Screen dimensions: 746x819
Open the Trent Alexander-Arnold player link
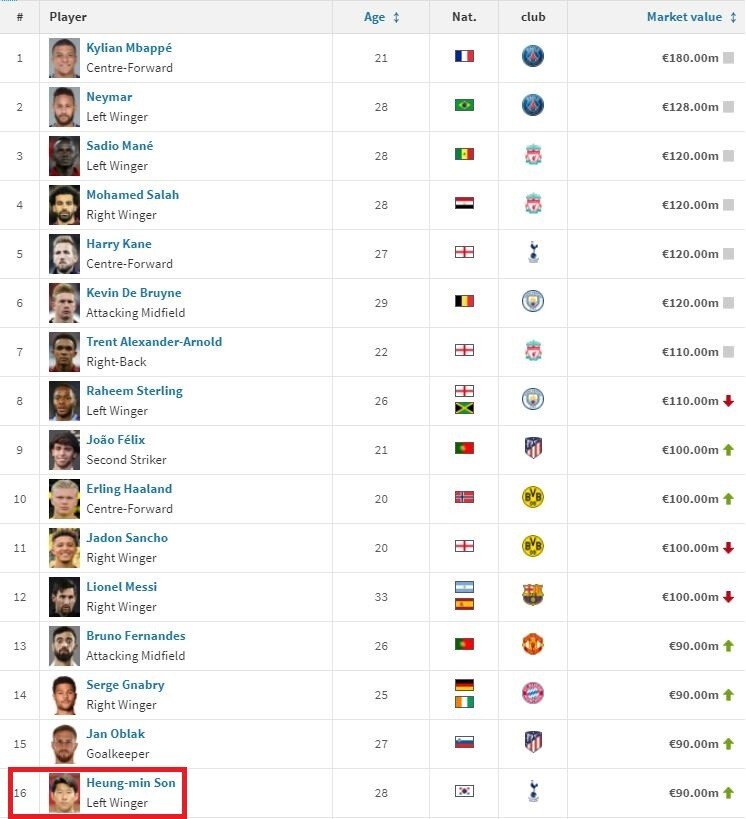154,342
